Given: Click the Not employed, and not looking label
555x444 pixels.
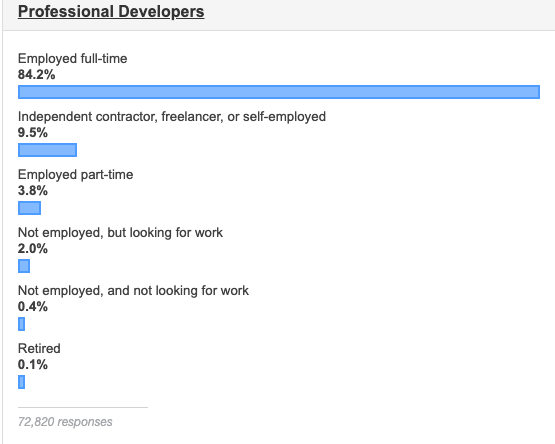Looking at the screenshot, I should pyautogui.click(x=133, y=291).
